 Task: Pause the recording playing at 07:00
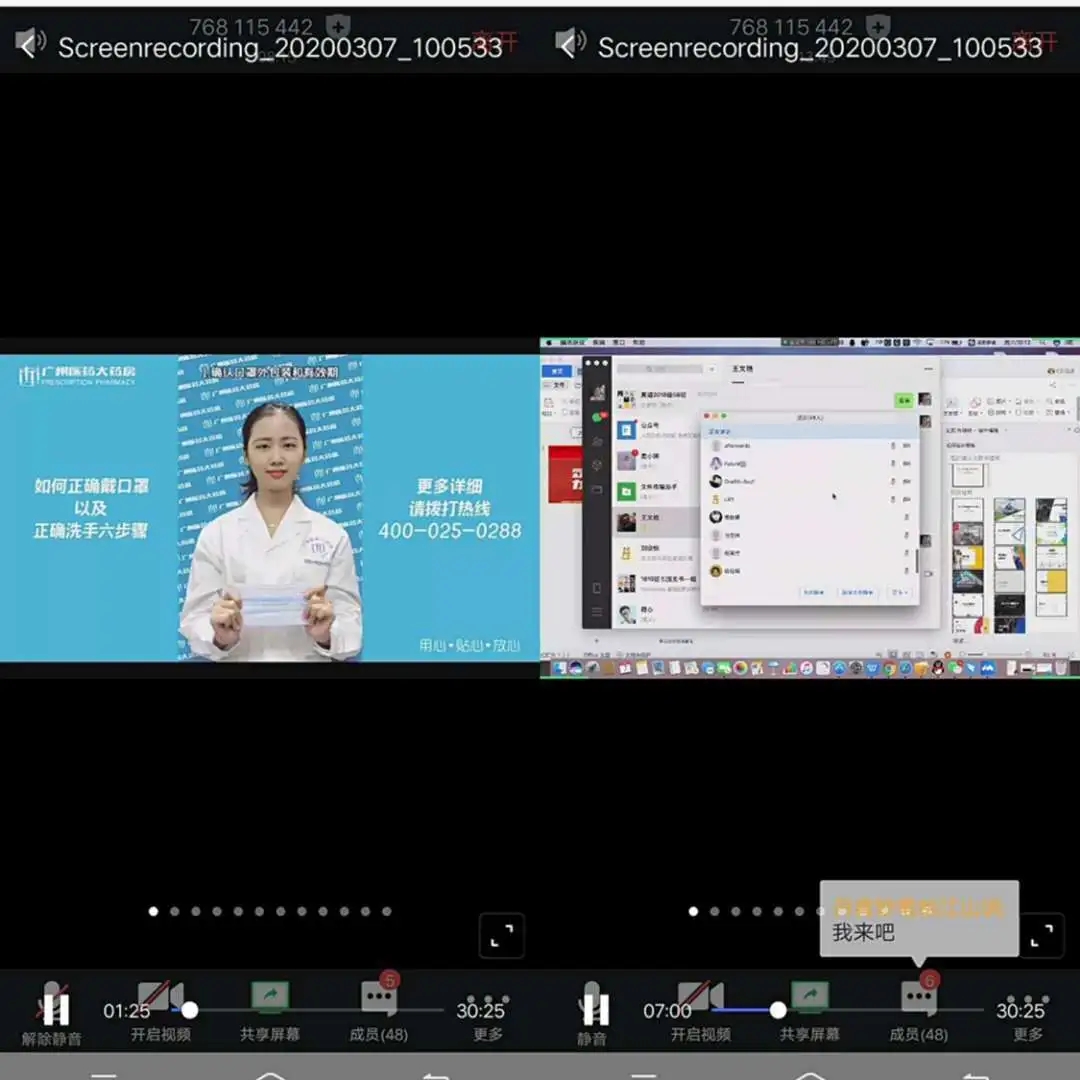pyautogui.click(x=596, y=1010)
